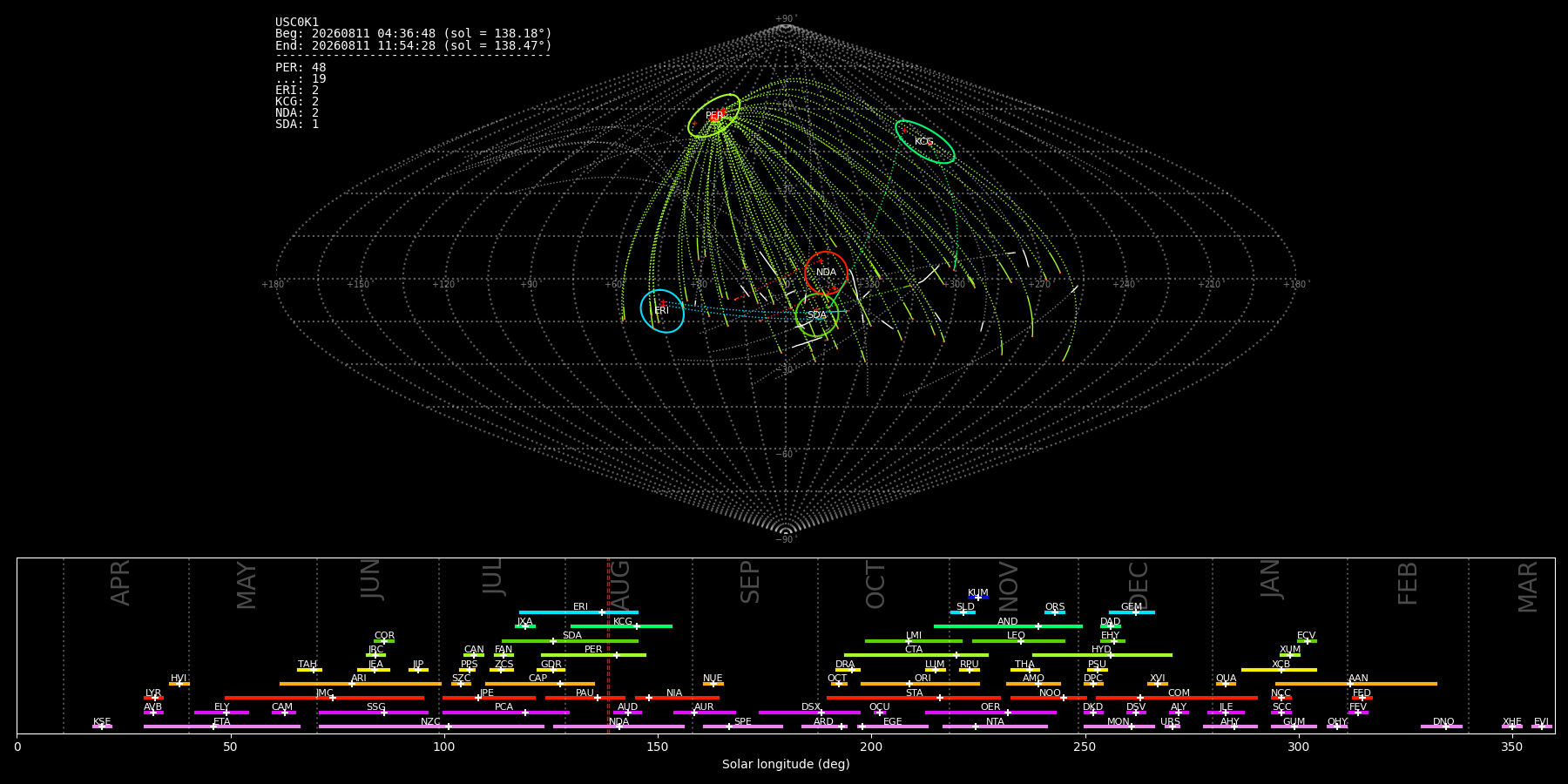Click the red NDA radiant circle
Viewport: 1568px width, 784px height.
coord(826,273)
